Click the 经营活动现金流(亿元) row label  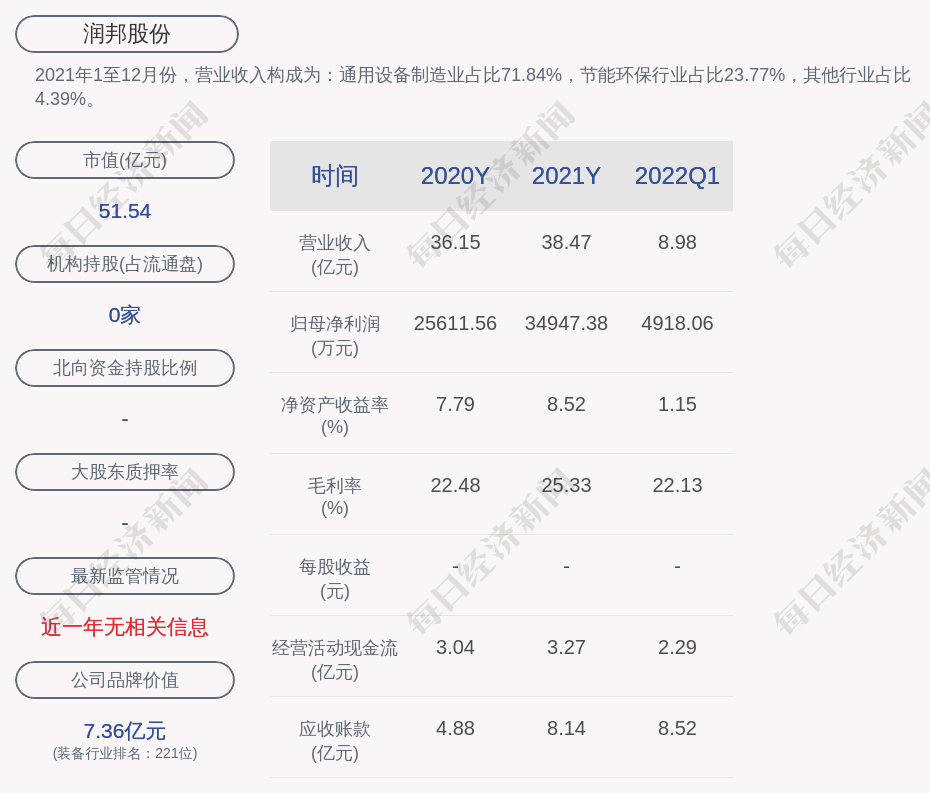335,660
